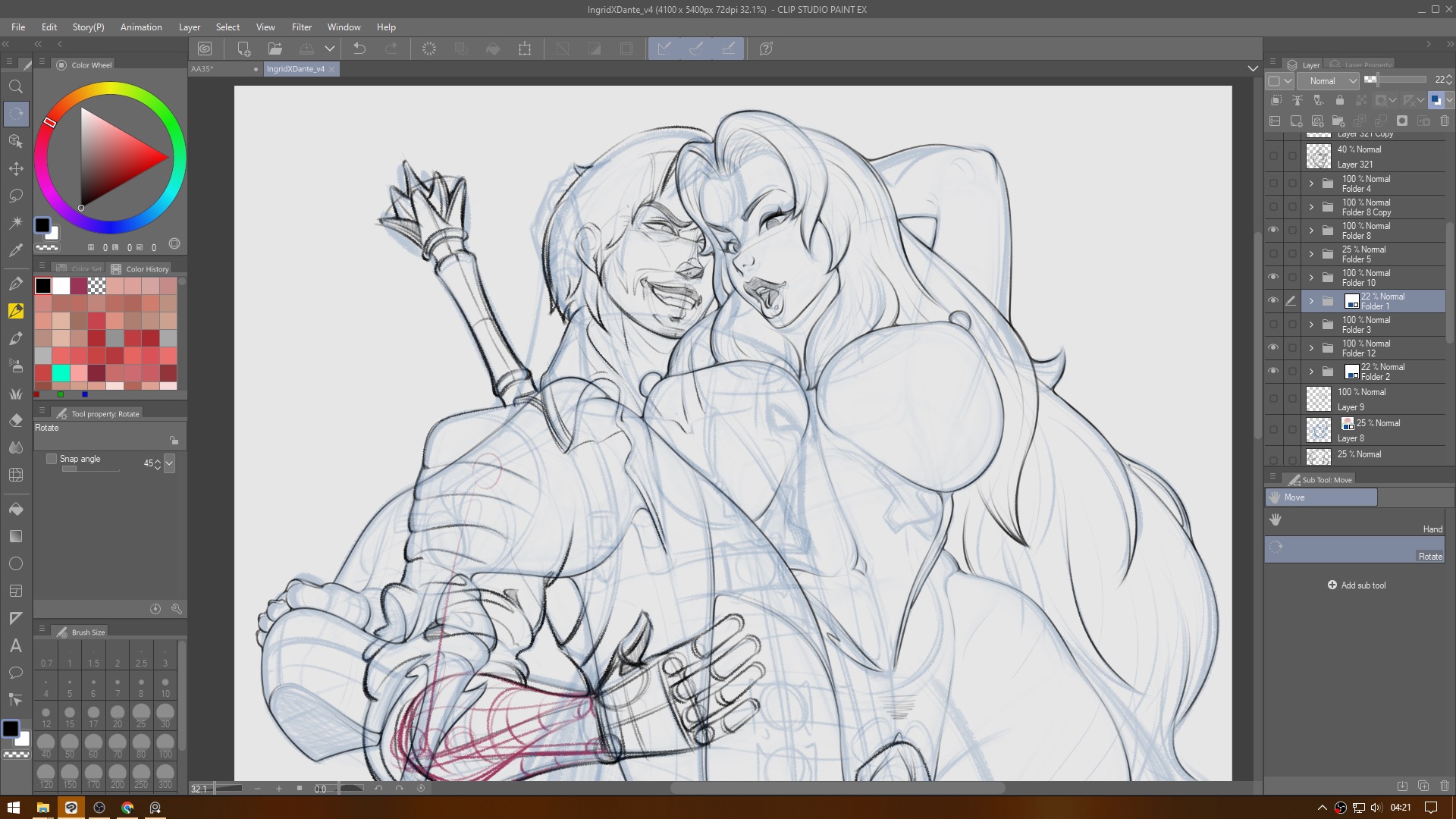Create a new canvas from command bar
Viewport: 1456px width, 819px height.
click(243, 49)
